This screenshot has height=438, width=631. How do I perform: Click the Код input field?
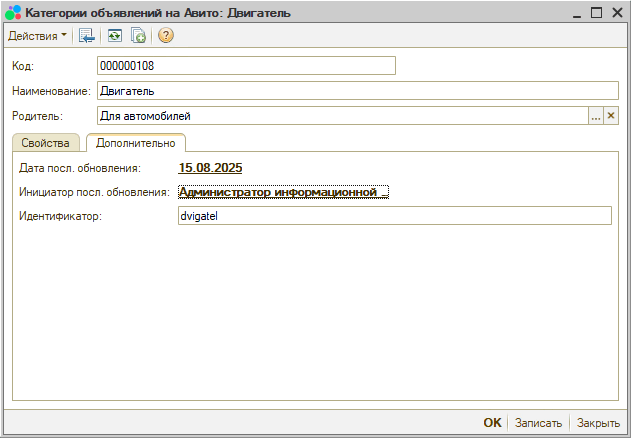pyautogui.click(x=246, y=66)
